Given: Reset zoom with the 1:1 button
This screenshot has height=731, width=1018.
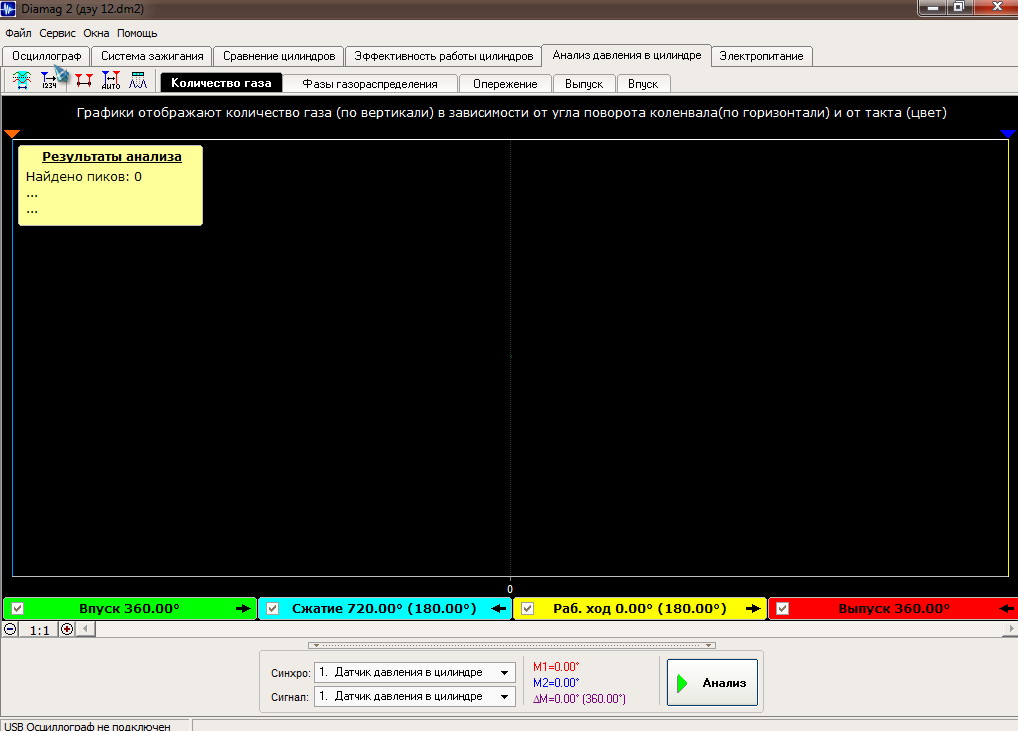Looking at the screenshot, I should point(39,630).
